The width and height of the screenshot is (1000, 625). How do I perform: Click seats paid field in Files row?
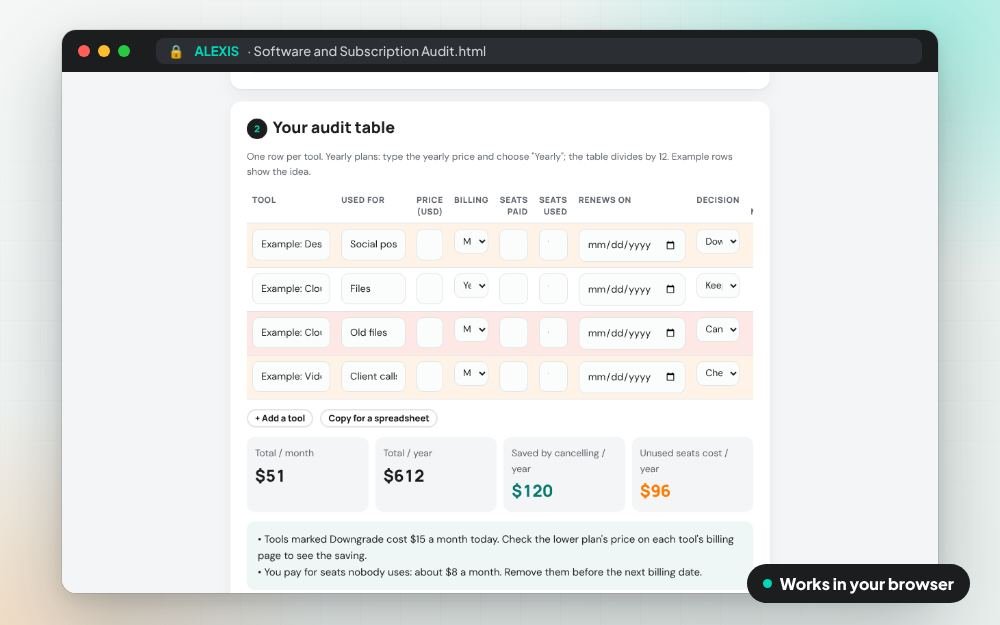(x=514, y=289)
